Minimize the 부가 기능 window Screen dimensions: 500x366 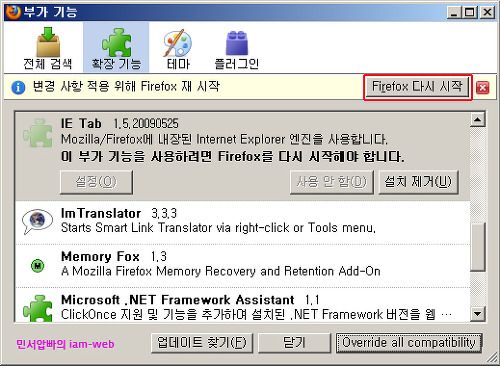coord(454,13)
